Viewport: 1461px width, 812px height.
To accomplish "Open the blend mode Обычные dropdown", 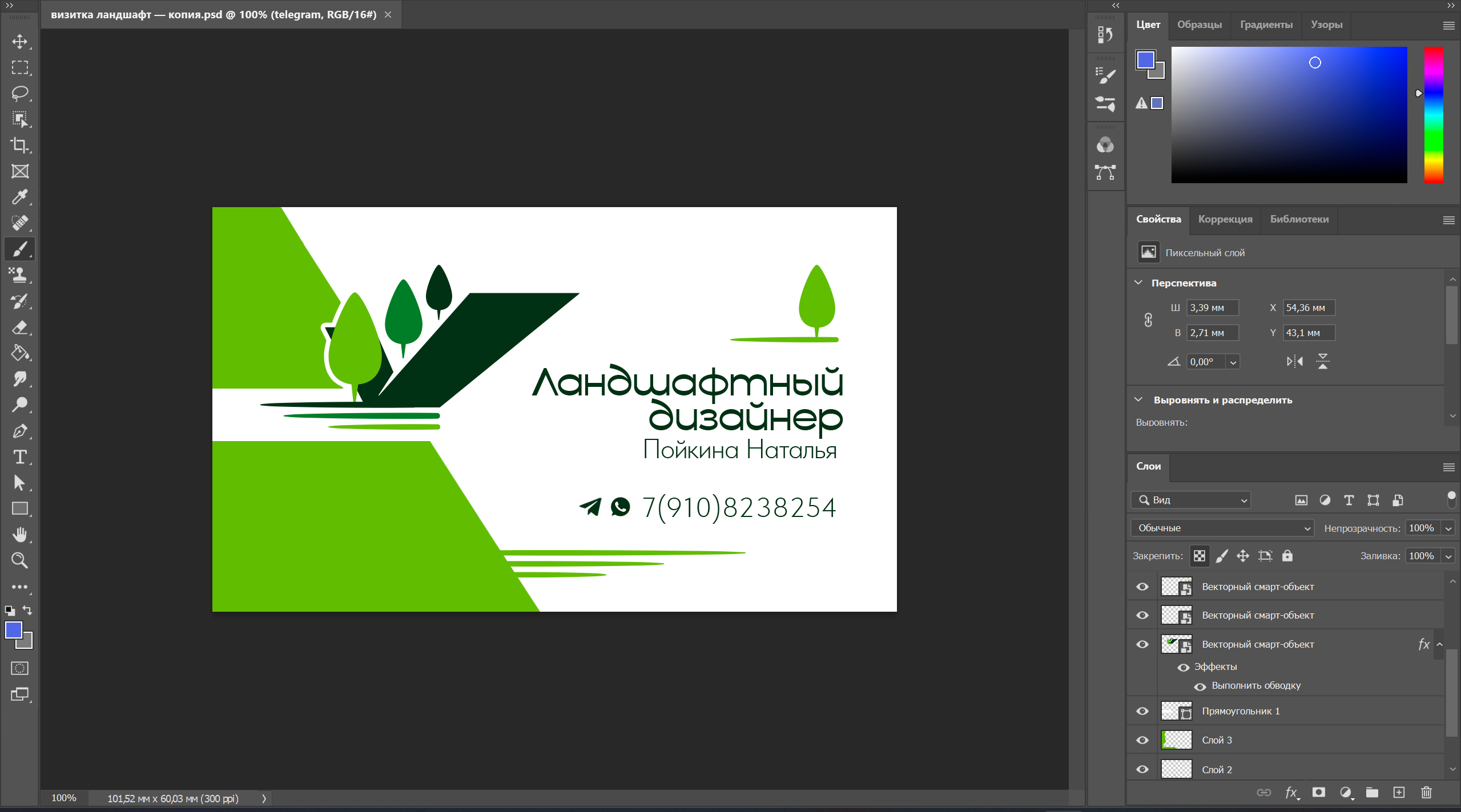I will pos(1222,528).
